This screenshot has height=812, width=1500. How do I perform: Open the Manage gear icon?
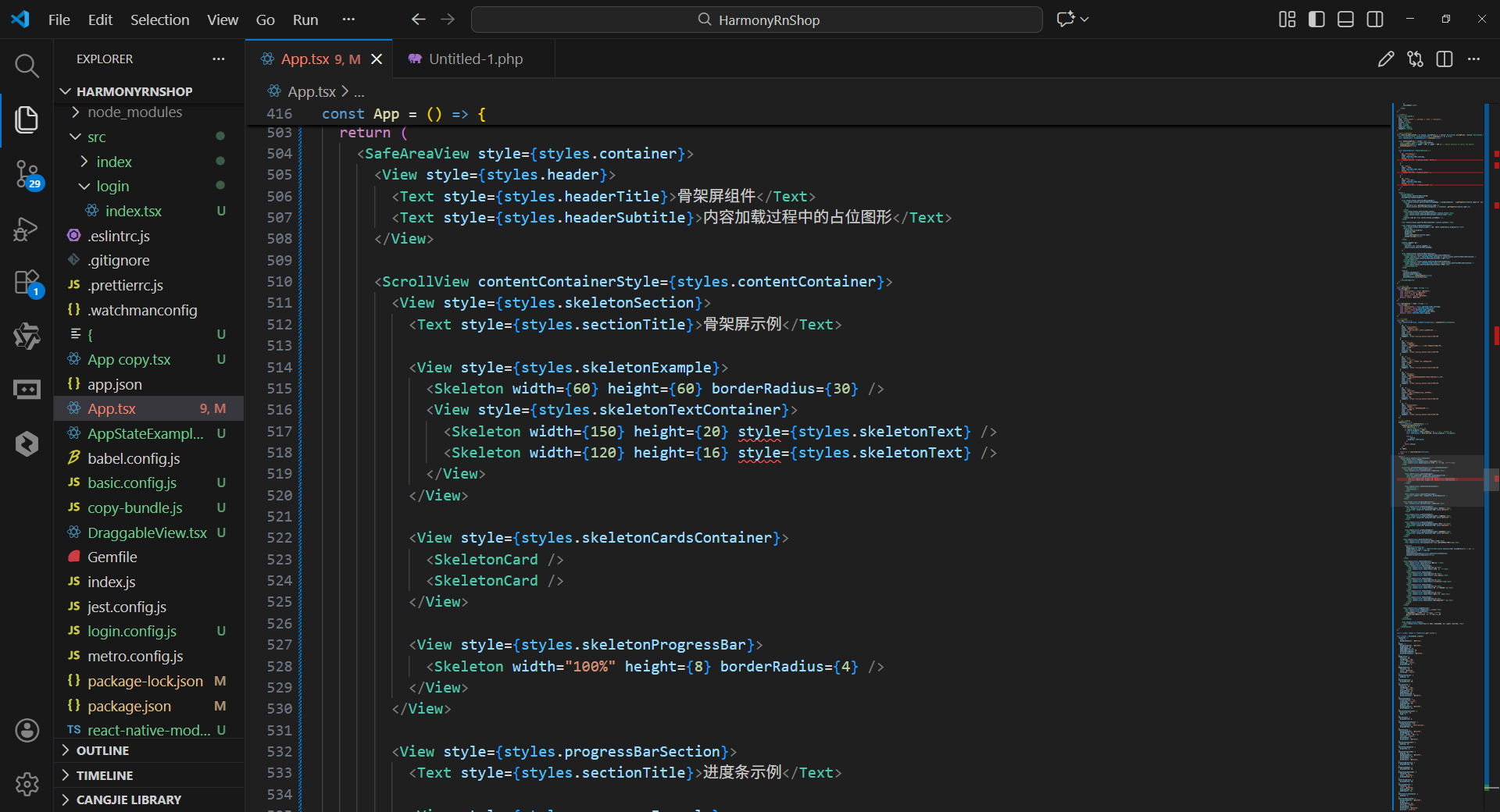pos(27,784)
